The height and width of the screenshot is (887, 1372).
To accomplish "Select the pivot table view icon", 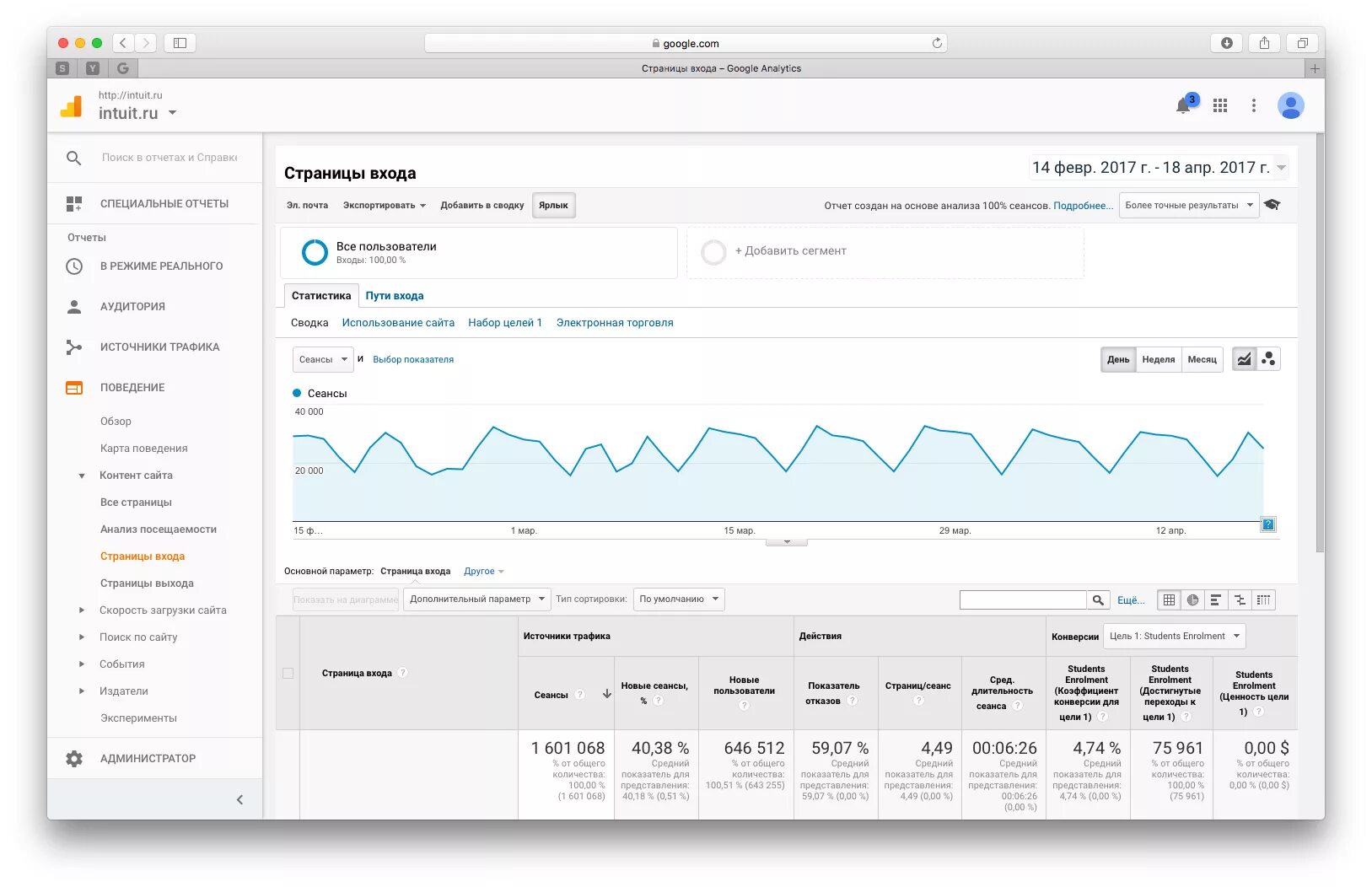I will click(1263, 600).
